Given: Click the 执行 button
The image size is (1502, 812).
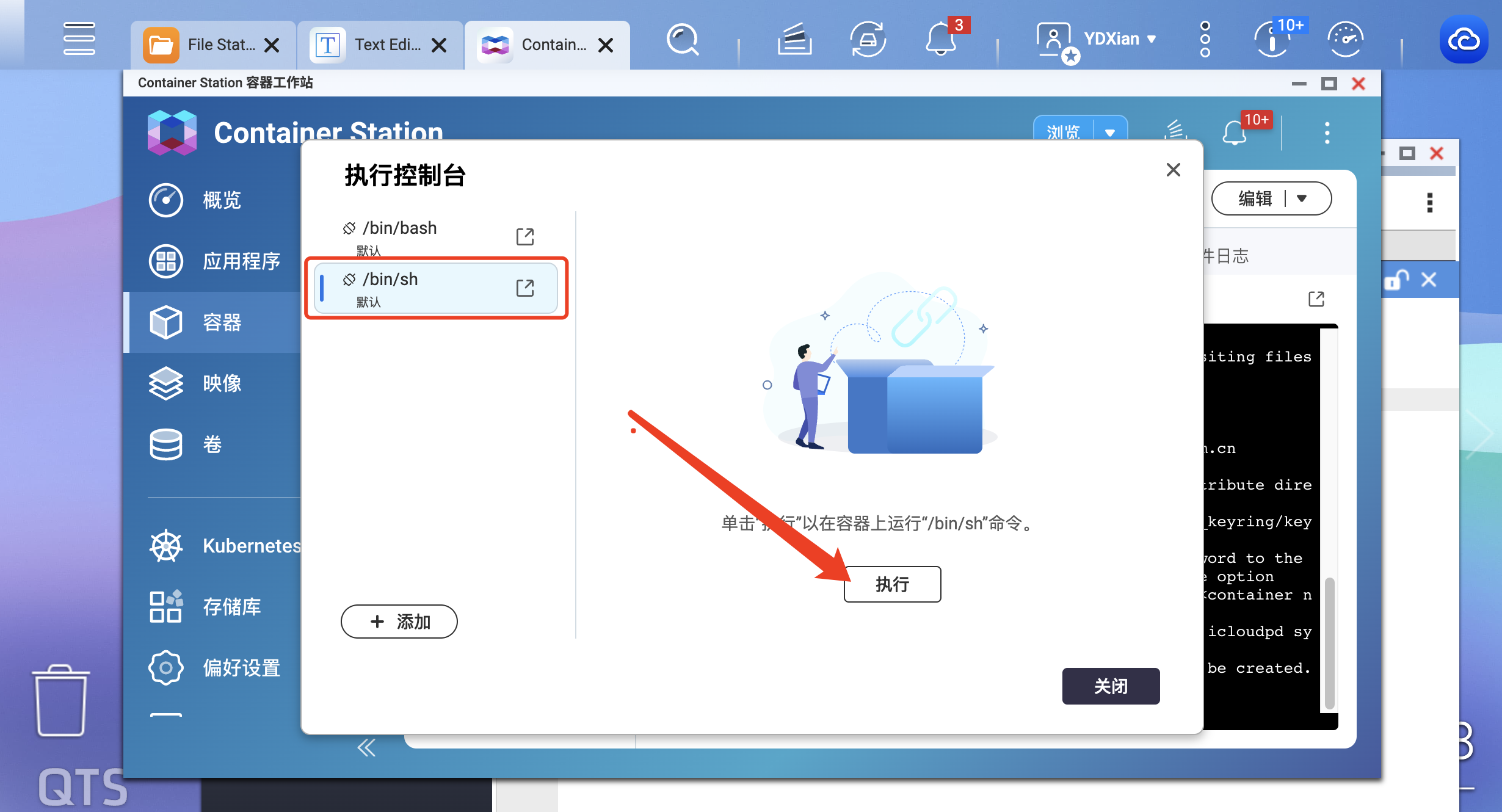Looking at the screenshot, I should tap(891, 584).
